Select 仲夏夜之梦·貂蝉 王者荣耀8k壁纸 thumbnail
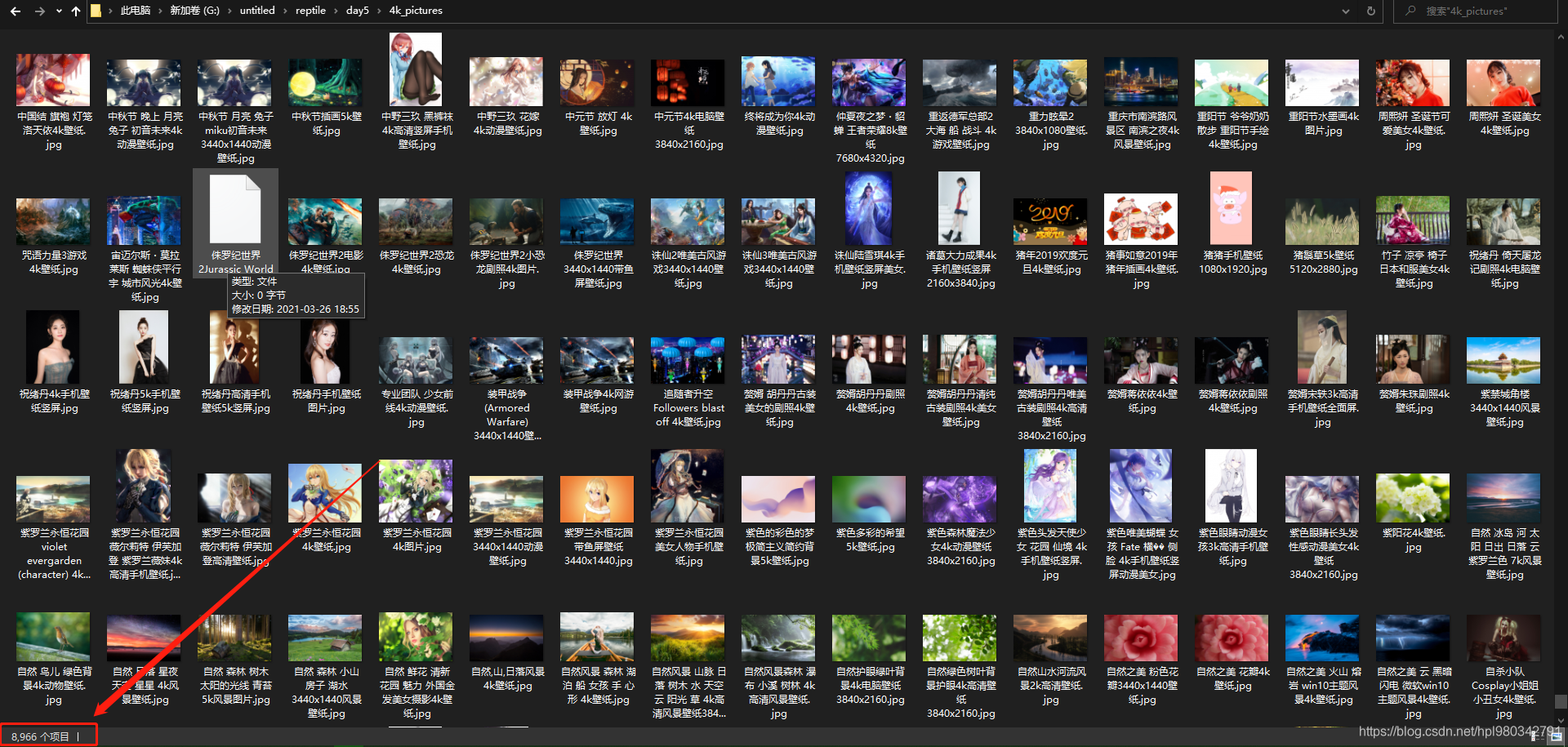 [x=869, y=82]
